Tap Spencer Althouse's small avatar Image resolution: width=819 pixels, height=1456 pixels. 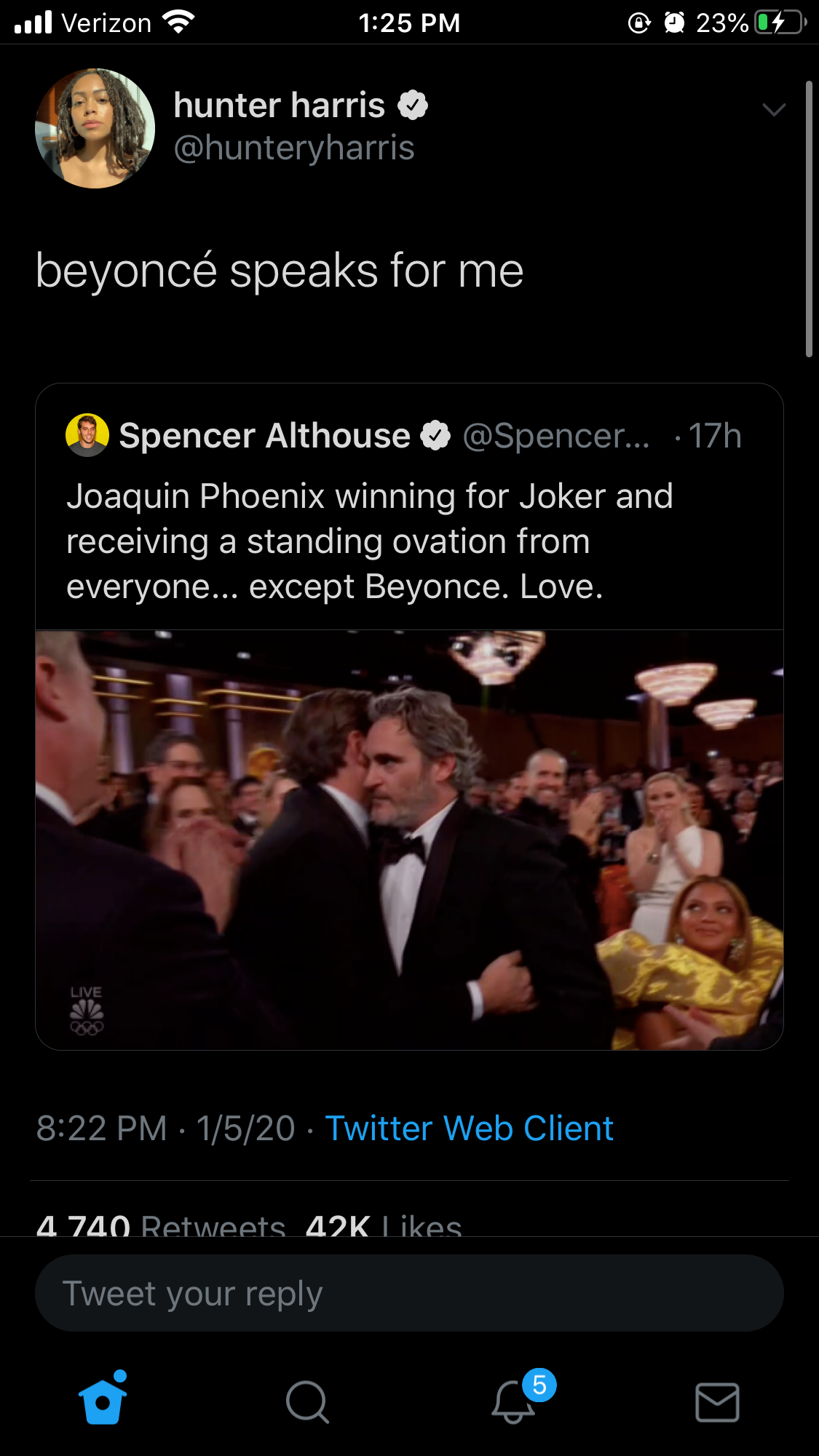87,435
